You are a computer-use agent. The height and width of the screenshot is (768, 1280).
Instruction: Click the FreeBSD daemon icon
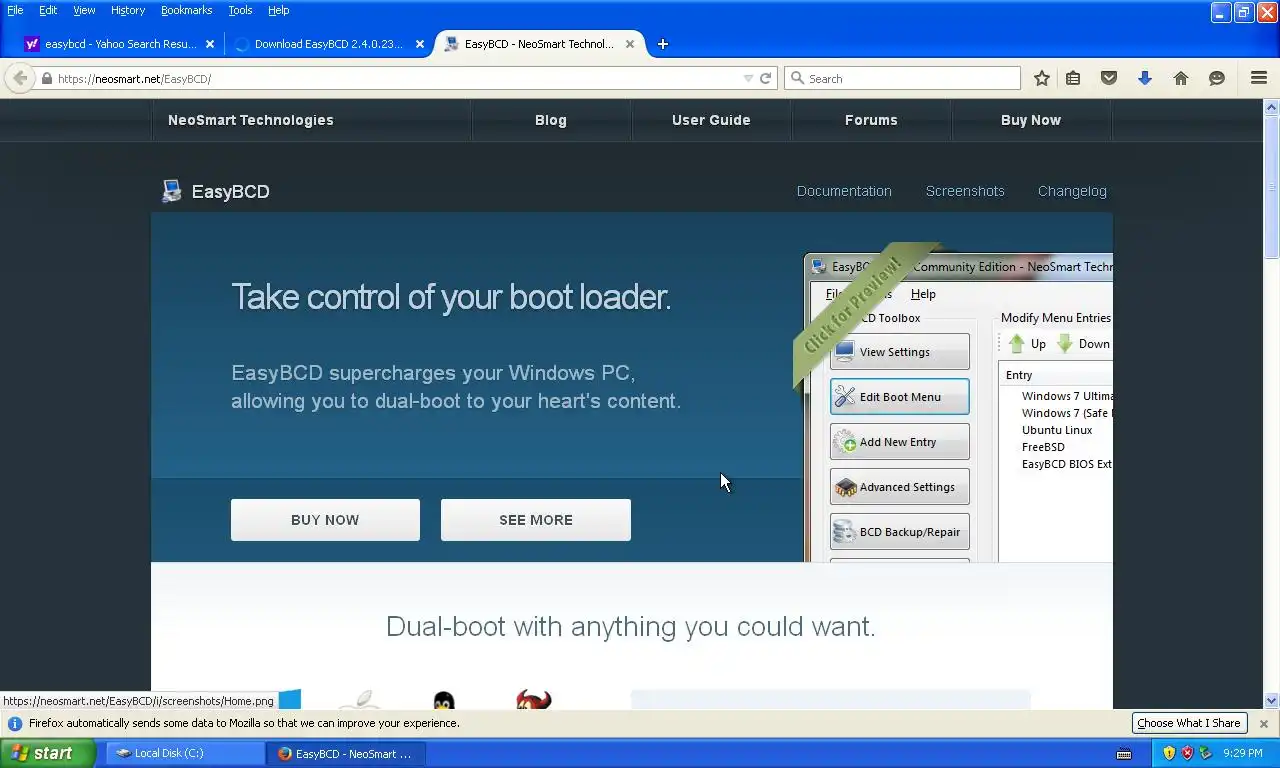click(x=534, y=700)
